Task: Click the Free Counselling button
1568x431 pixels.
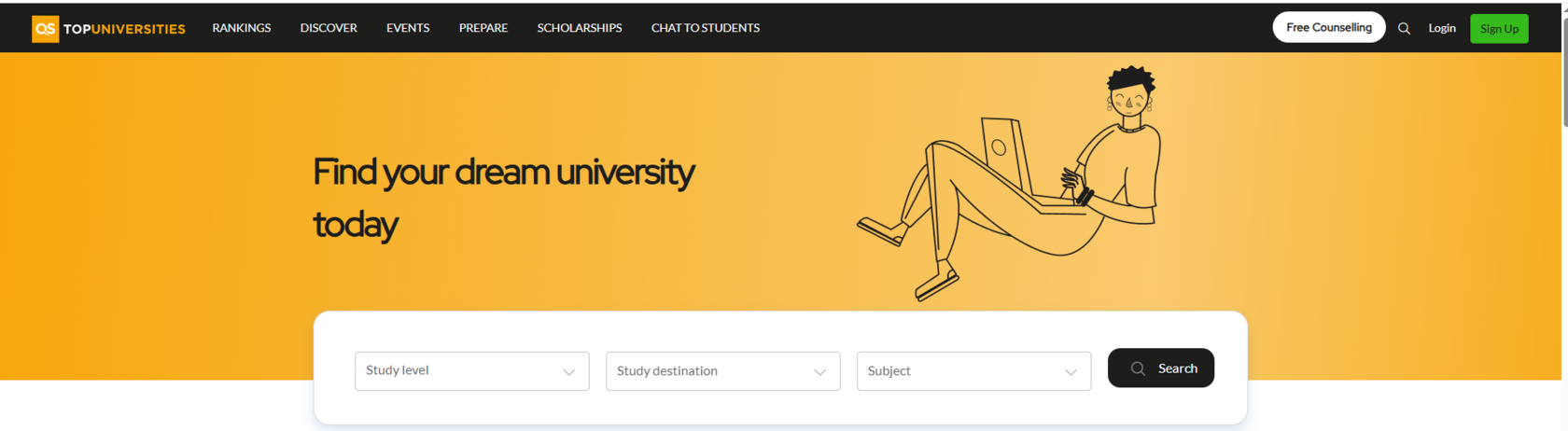Action: click(1329, 27)
